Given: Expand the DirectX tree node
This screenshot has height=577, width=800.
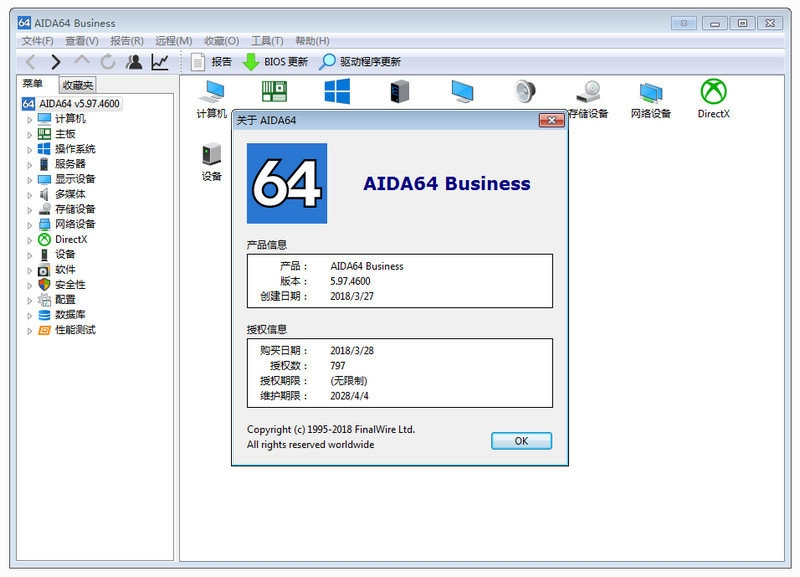Looking at the screenshot, I should (x=29, y=240).
